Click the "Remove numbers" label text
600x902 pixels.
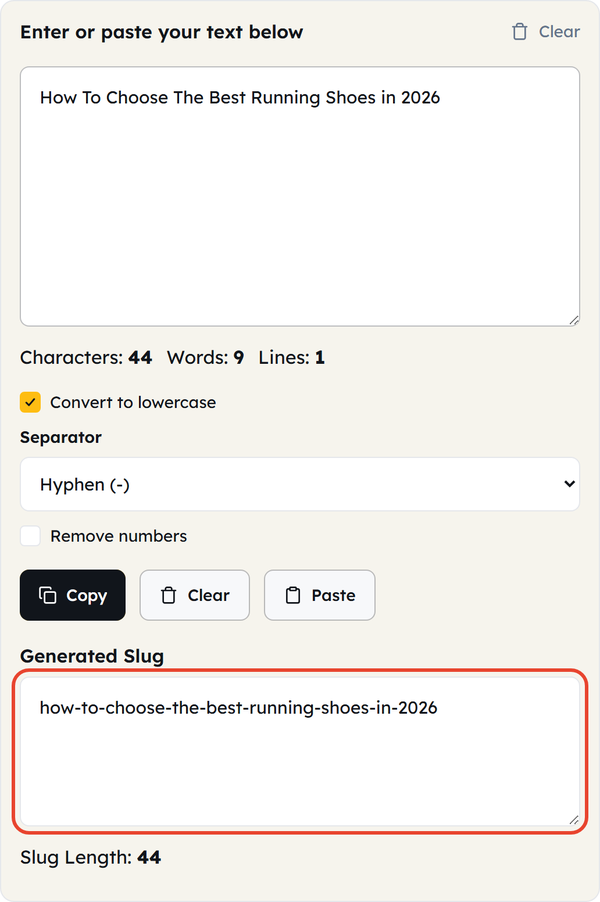[119, 537]
